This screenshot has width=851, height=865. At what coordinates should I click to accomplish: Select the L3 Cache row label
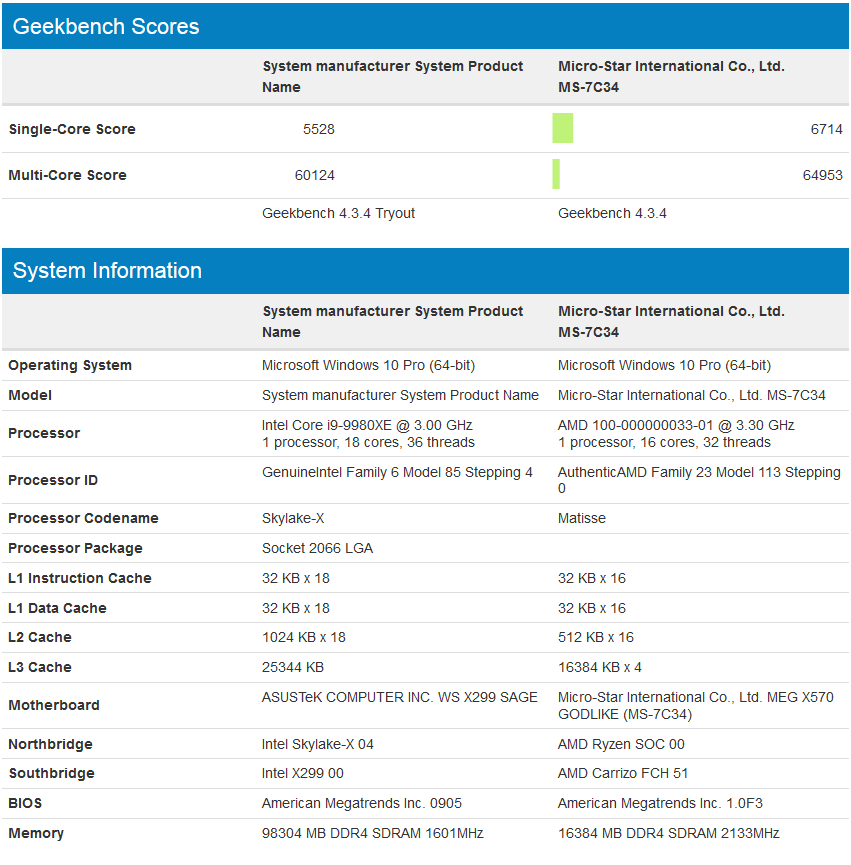click(40, 667)
